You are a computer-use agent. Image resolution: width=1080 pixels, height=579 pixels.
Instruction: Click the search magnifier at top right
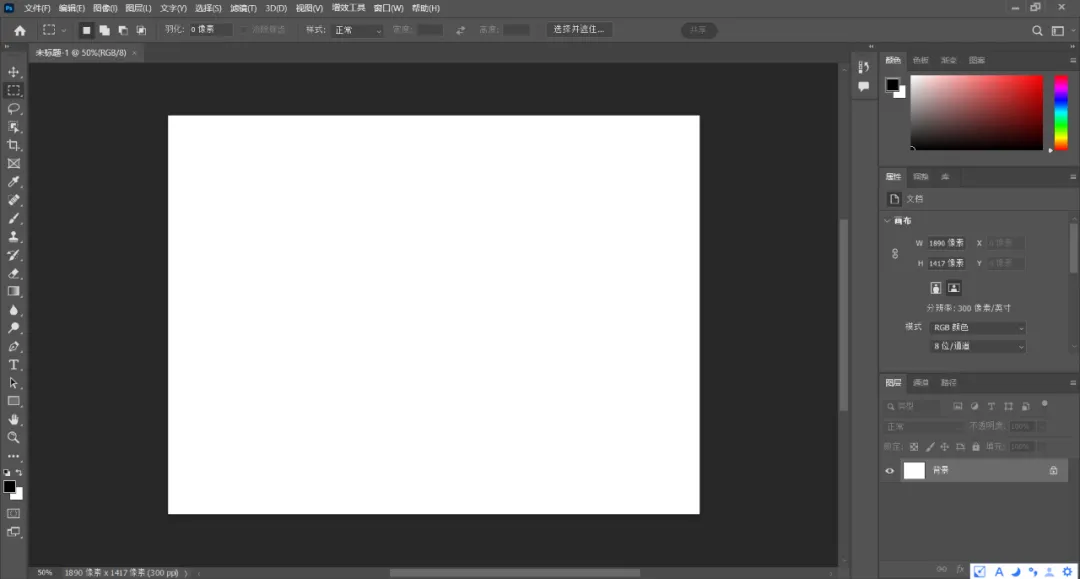point(1037,30)
